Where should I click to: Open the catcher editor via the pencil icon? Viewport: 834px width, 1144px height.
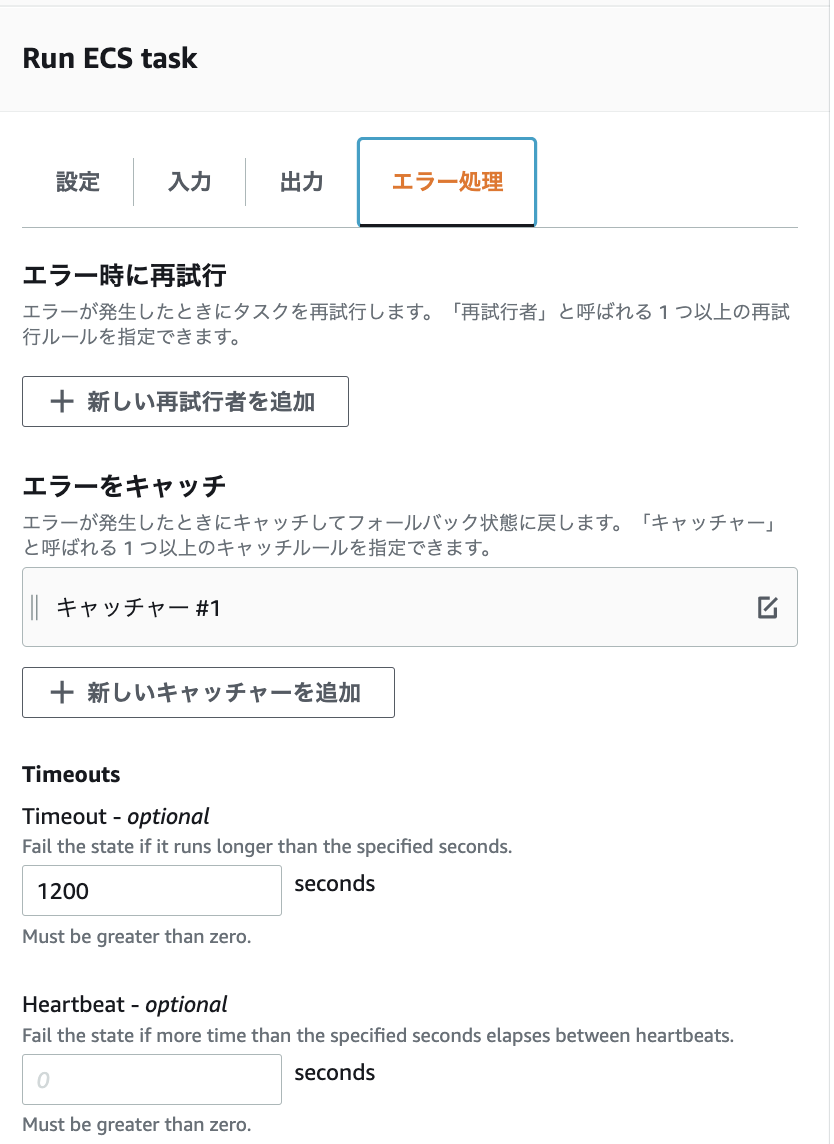(x=767, y=606)
